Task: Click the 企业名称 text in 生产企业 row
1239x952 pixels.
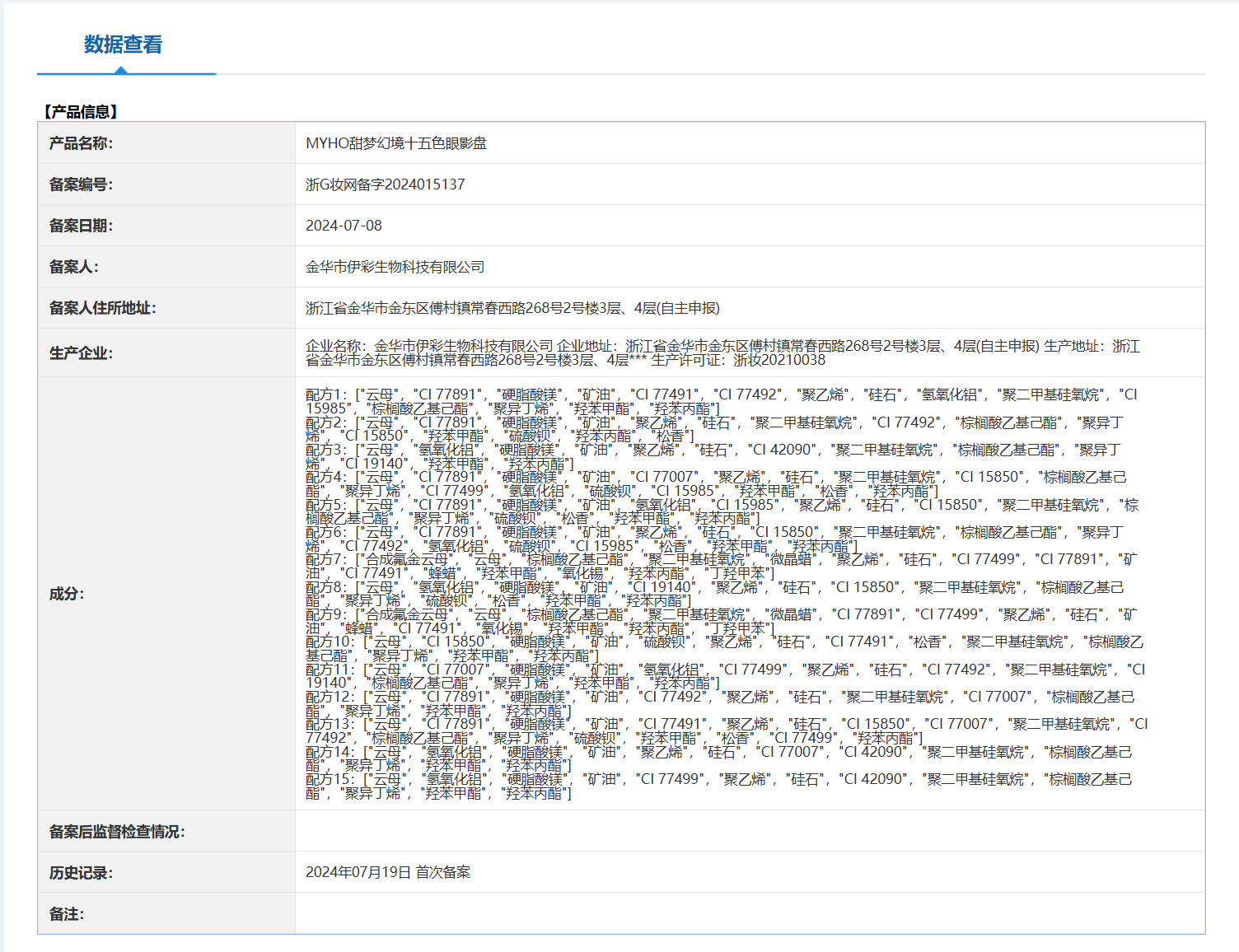Action: 429,347
